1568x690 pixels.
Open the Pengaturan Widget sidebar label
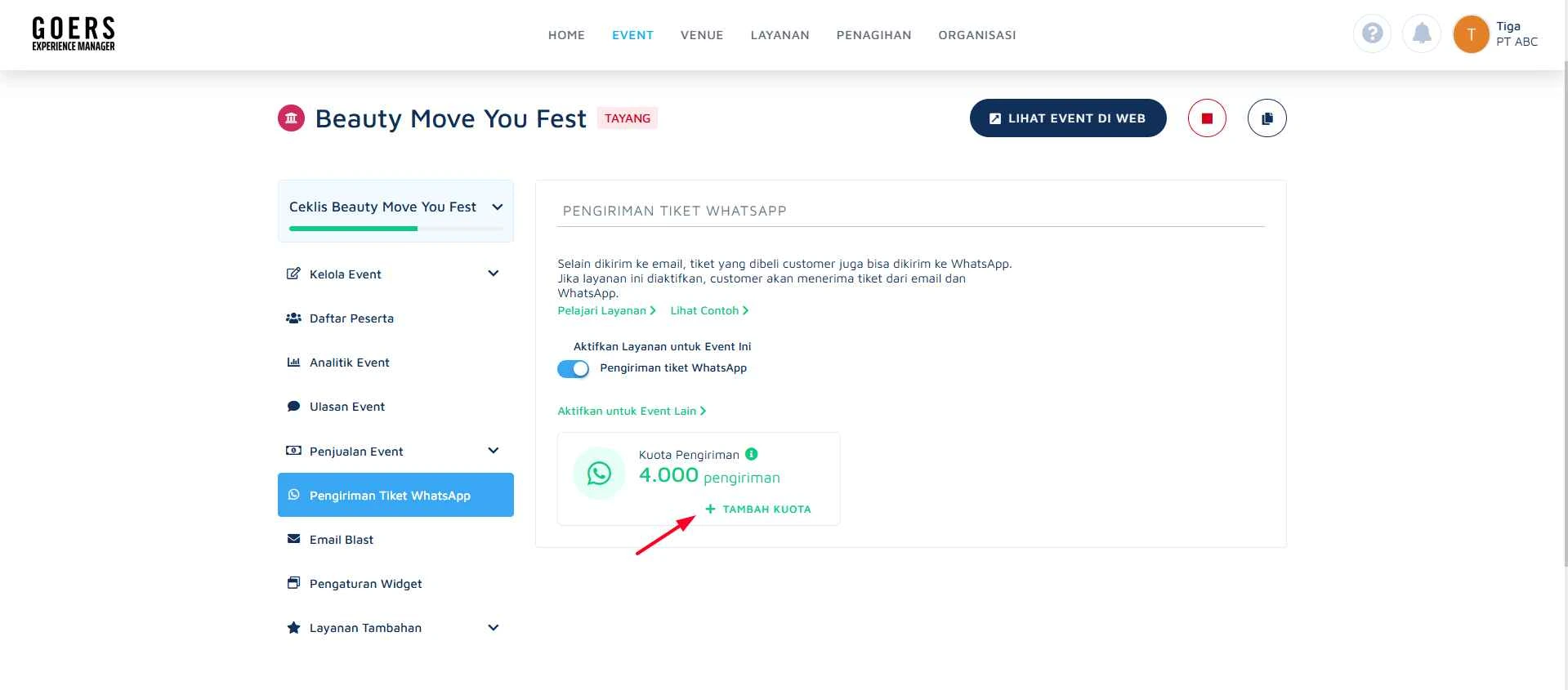(366, 584)
